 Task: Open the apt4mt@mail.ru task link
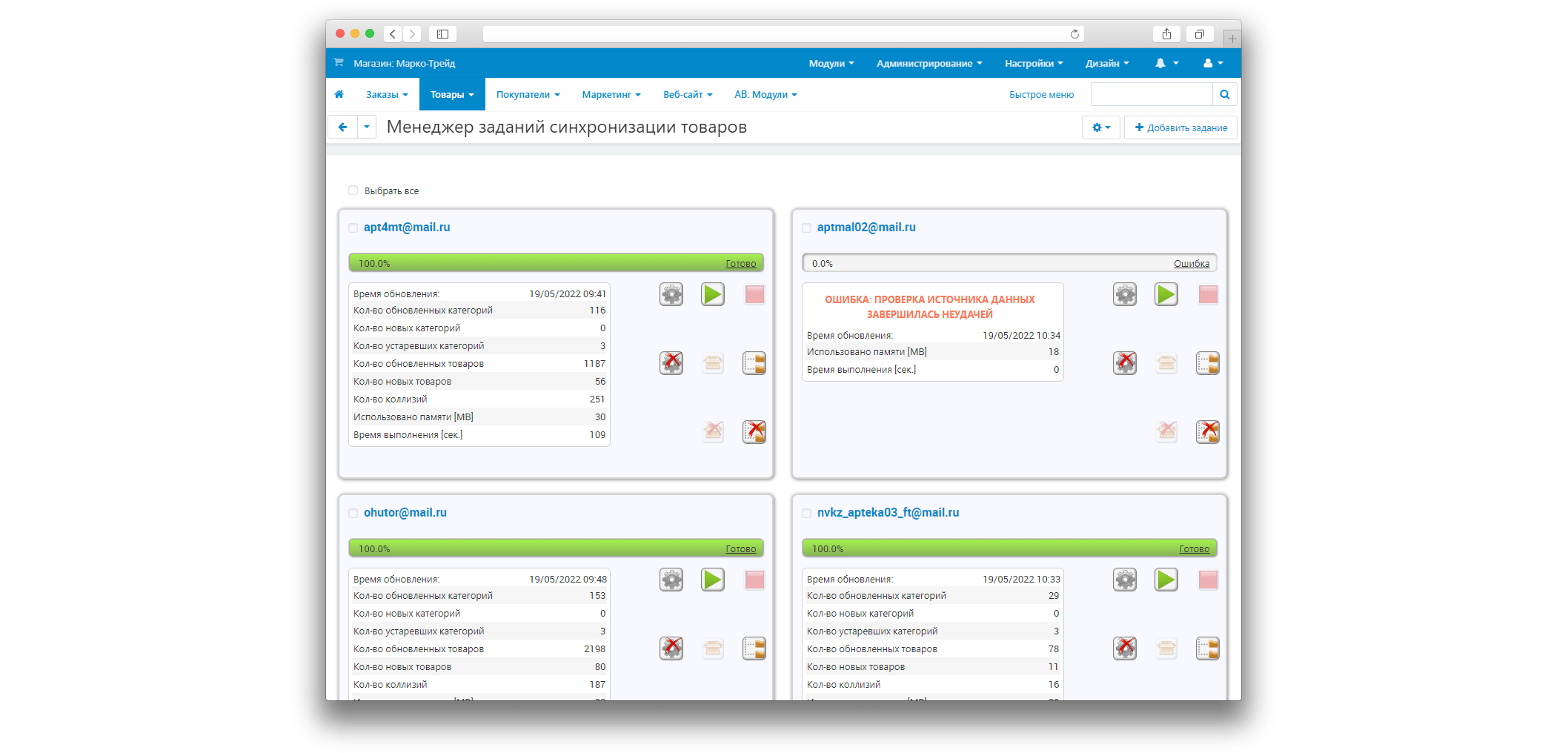(x=407, y=227)
